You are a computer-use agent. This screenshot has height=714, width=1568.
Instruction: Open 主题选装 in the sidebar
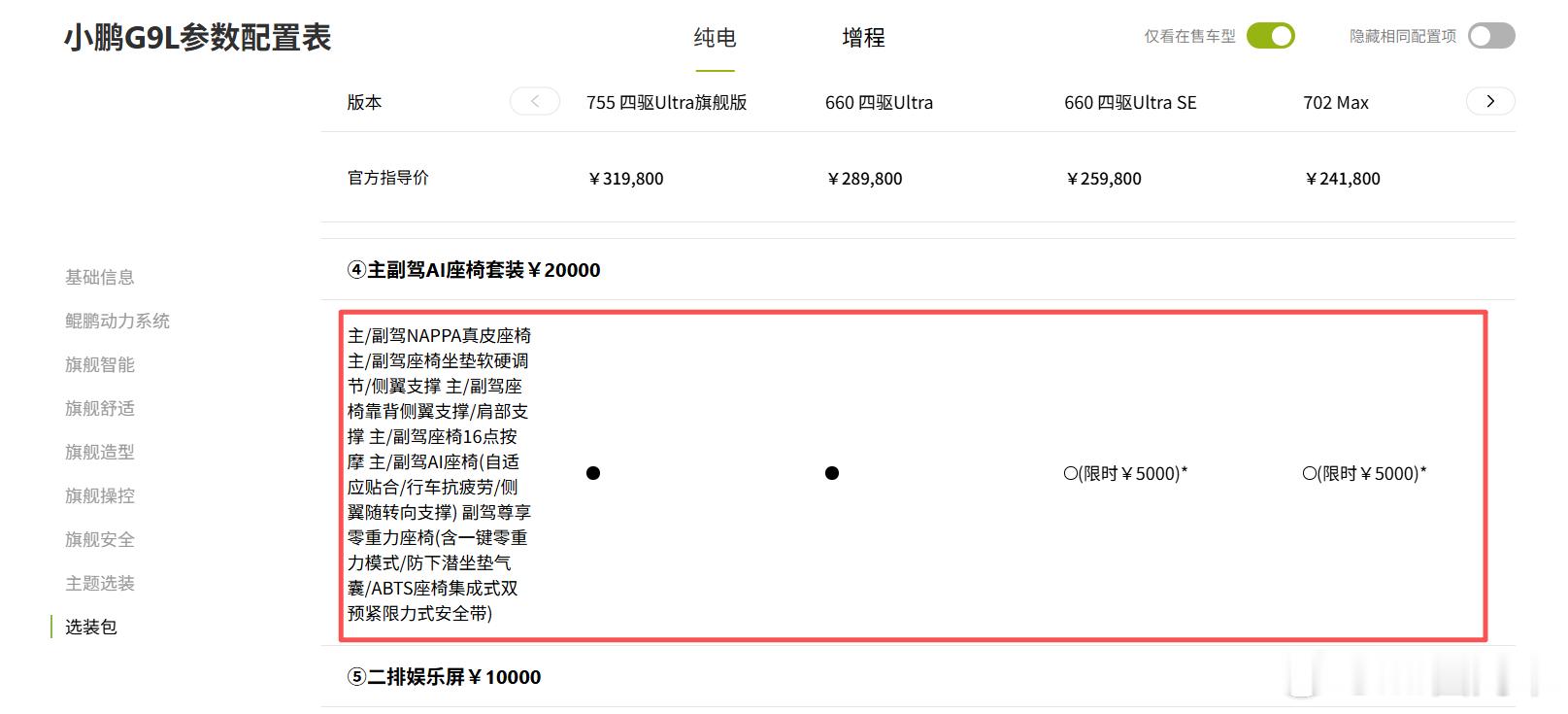click(100, 583)
